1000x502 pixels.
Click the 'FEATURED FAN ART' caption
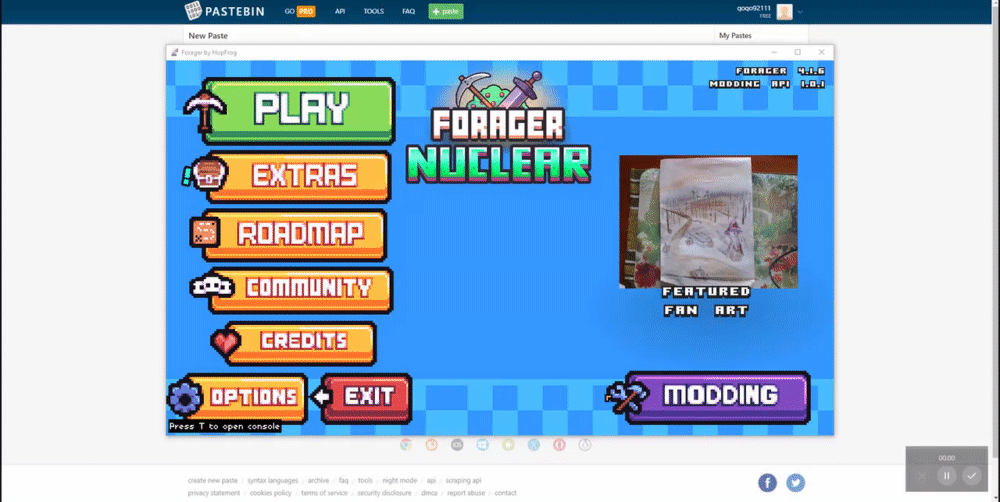point(706,301)
